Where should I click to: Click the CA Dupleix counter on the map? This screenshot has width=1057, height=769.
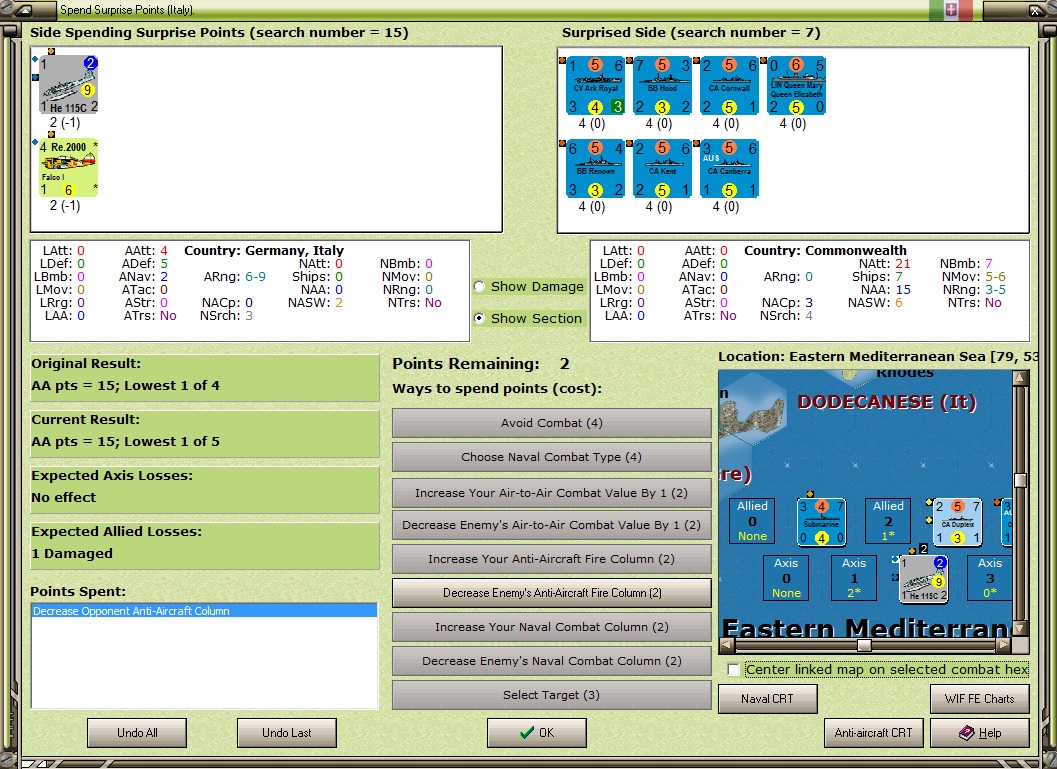tap(957, 522)
